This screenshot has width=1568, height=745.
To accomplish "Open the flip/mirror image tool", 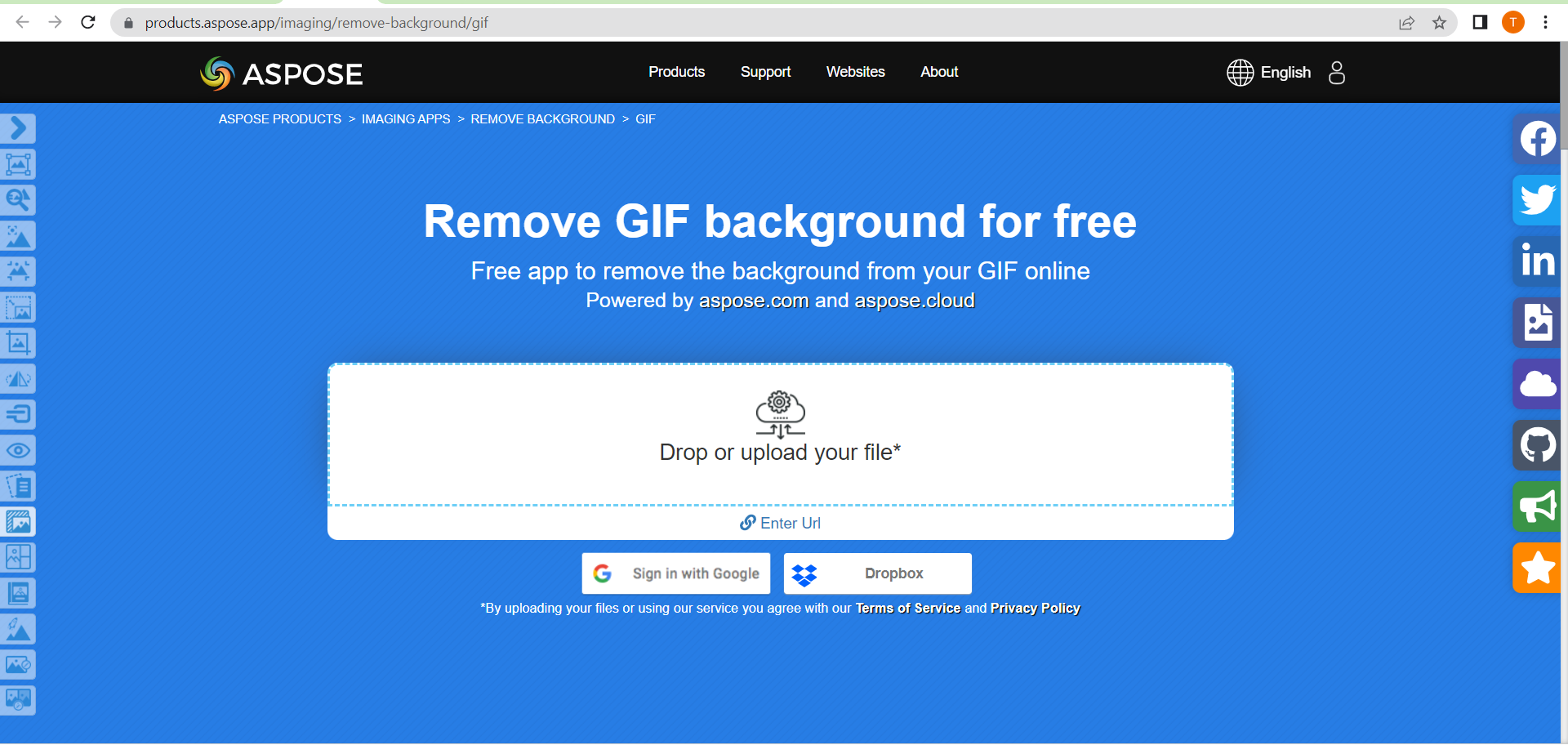I will [x=18, y=379].
